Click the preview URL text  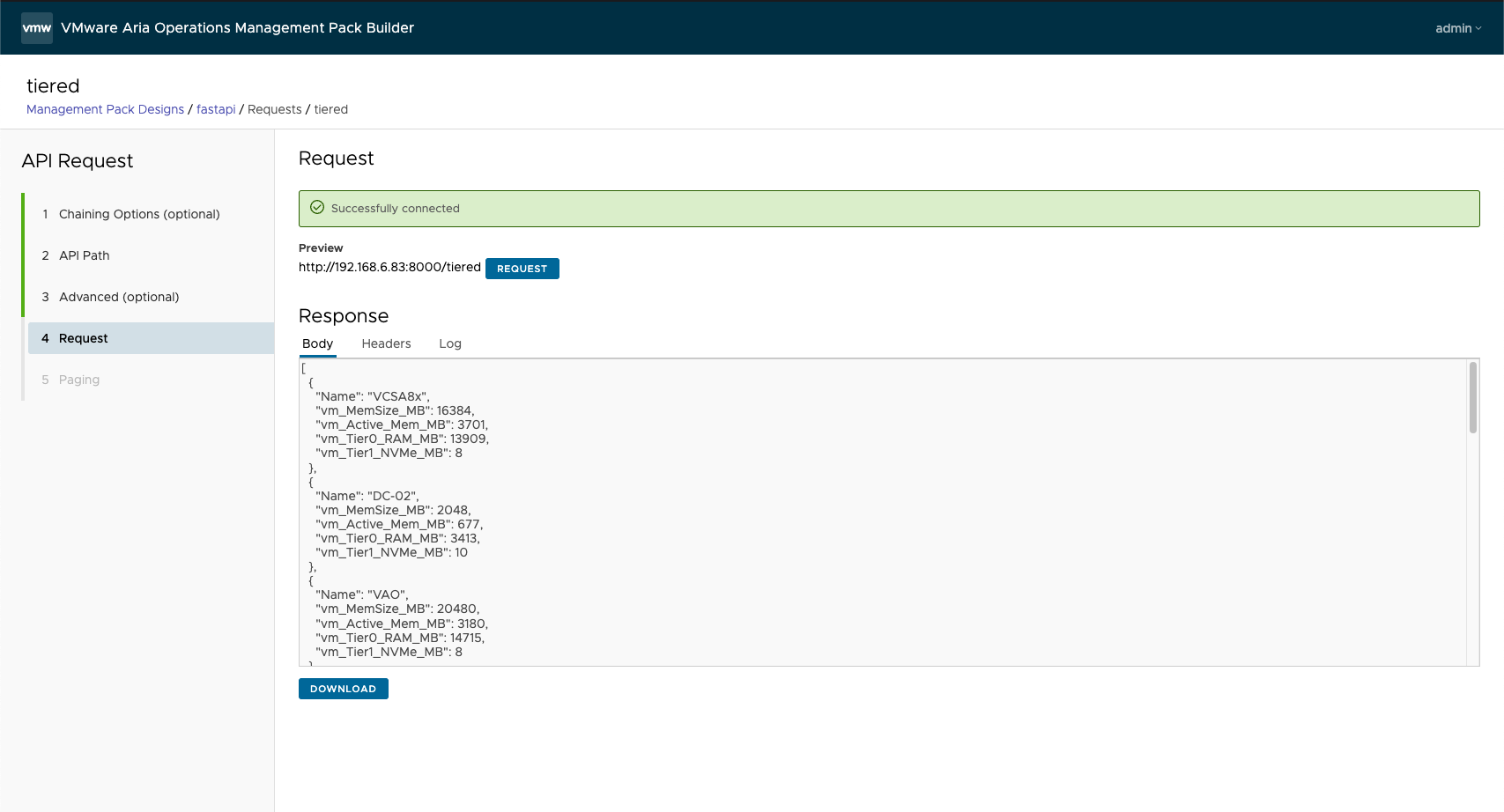[389, 268]
